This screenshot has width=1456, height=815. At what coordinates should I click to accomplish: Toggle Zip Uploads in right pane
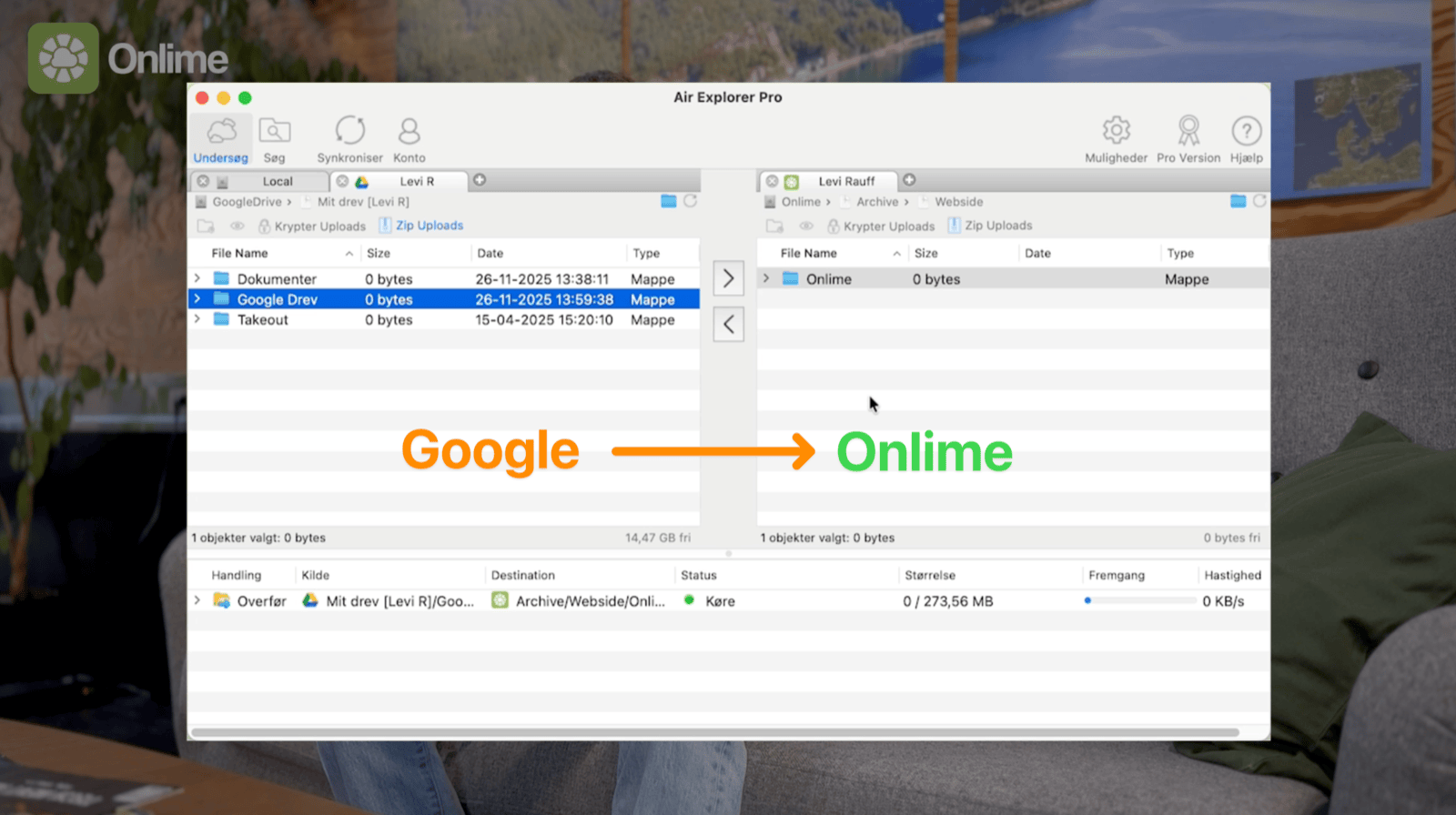[x=989, y=226]
